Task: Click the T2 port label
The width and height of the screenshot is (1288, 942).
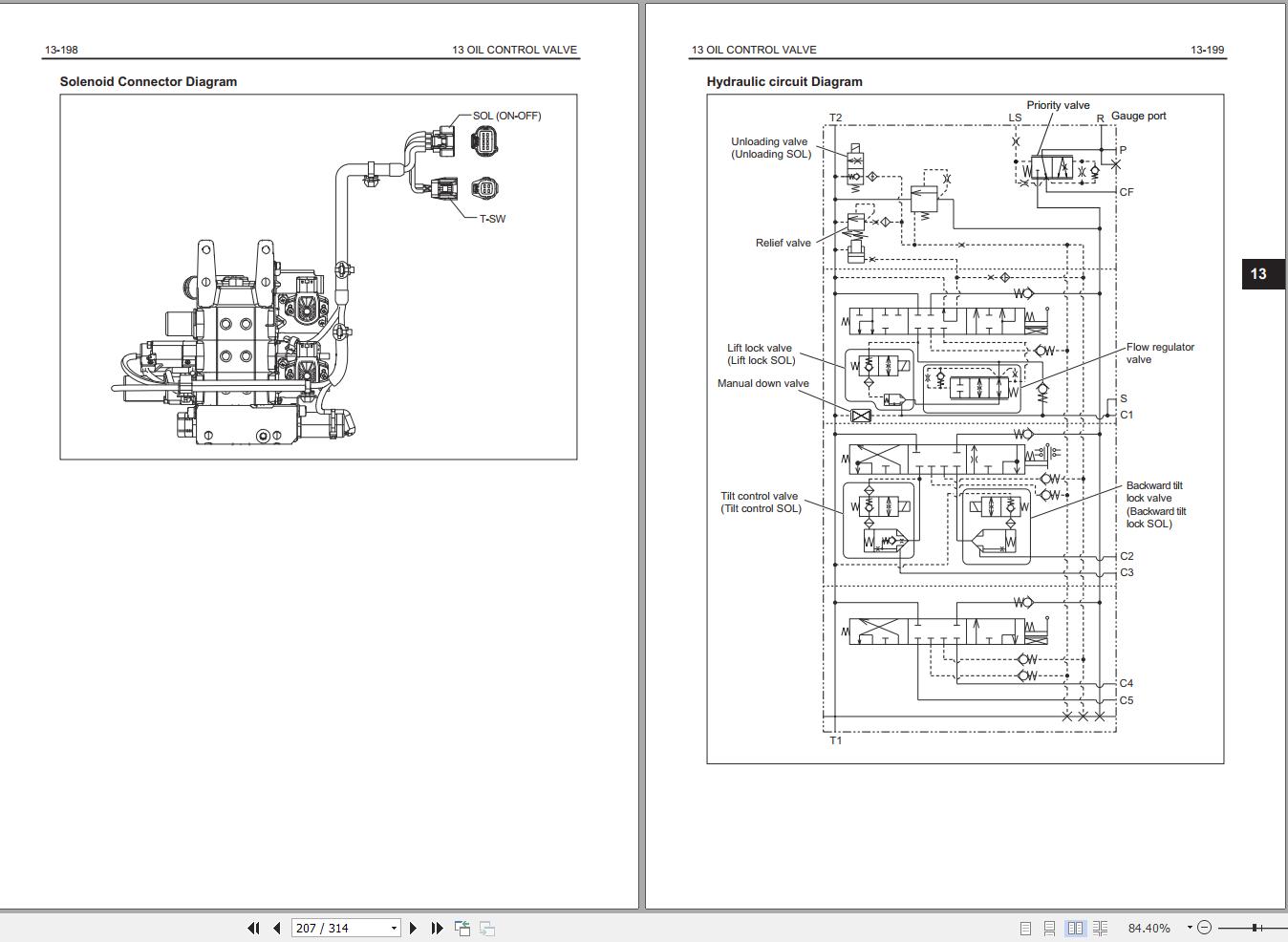Action: coord(835,118)
